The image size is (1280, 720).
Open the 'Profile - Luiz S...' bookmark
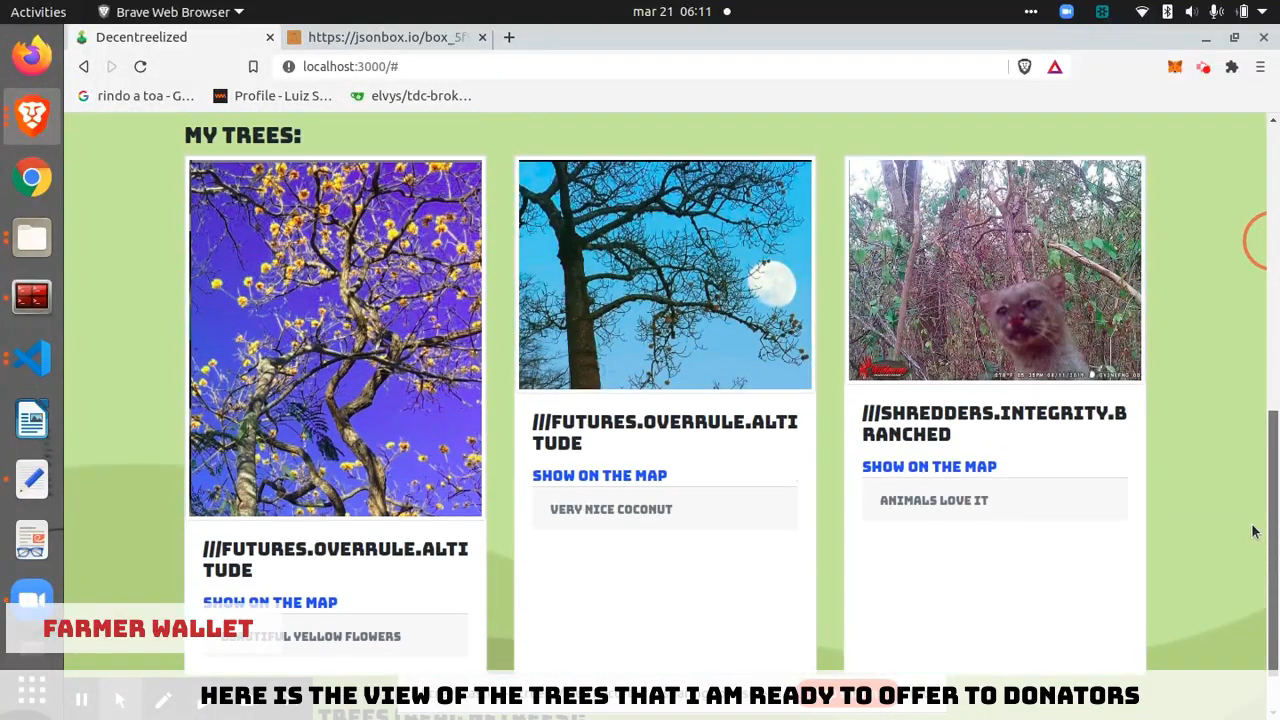[273, 96]
